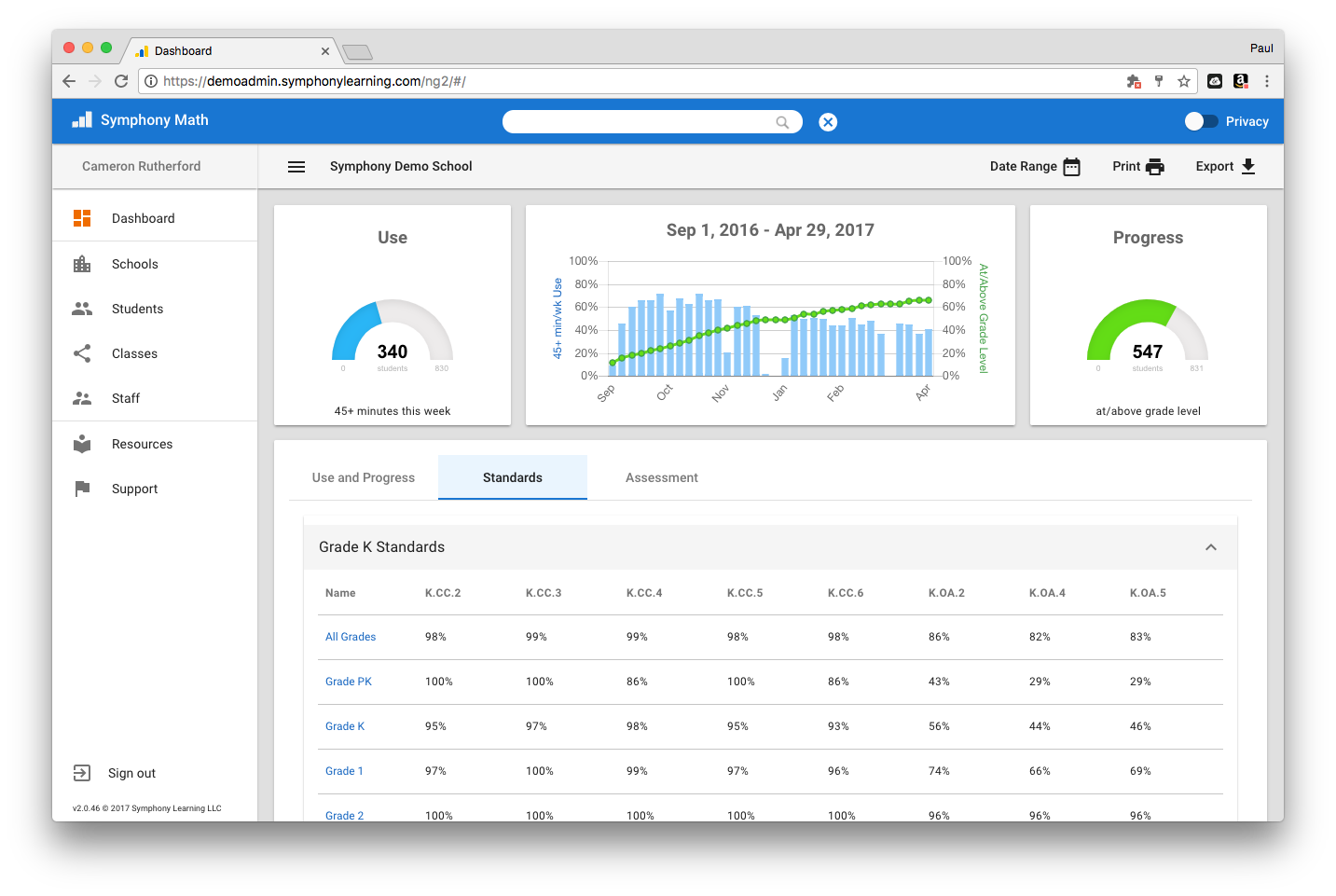Click the Name column header
1336x896 pixels.
point(340,593)
